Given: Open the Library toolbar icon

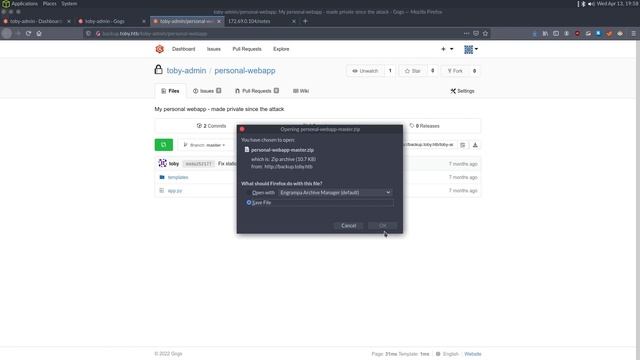Looking at the screenshot, I should click(x=545, y=33).
